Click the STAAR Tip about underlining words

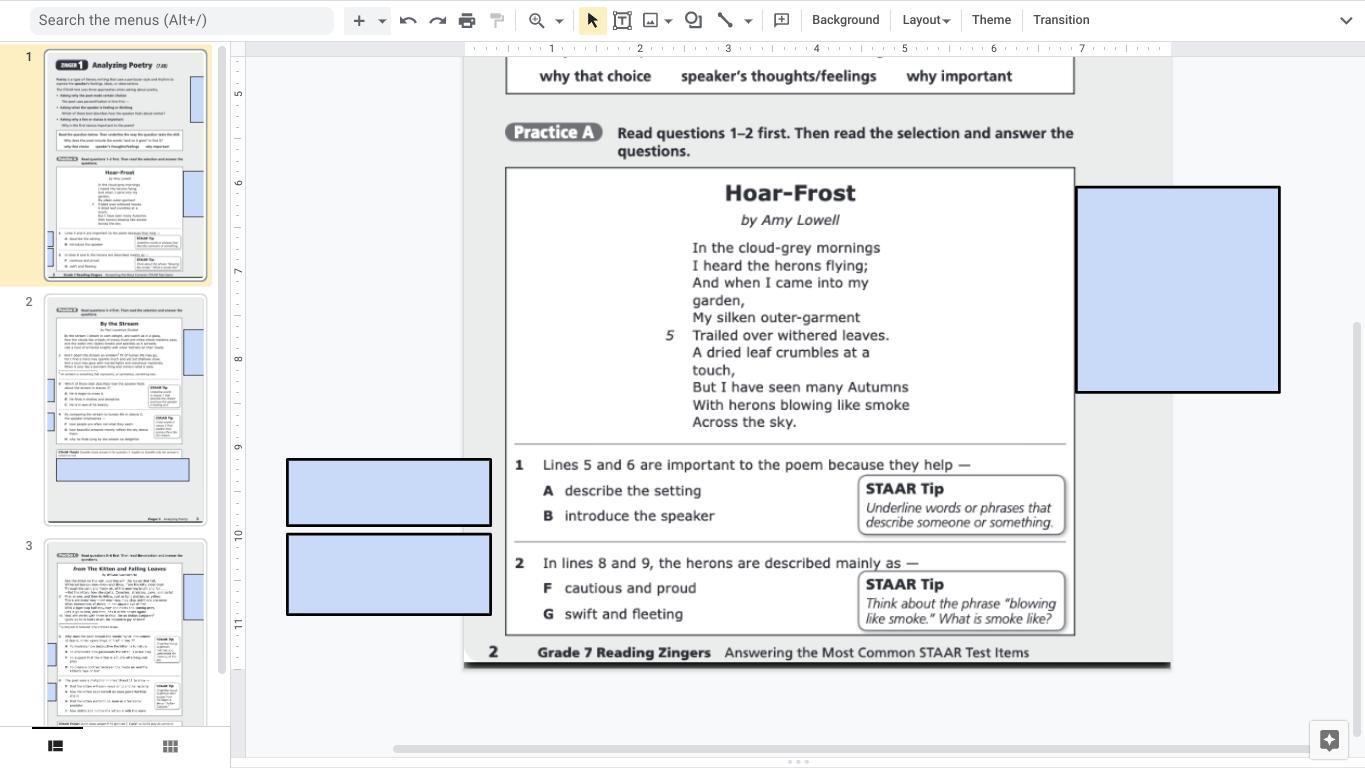961,505
